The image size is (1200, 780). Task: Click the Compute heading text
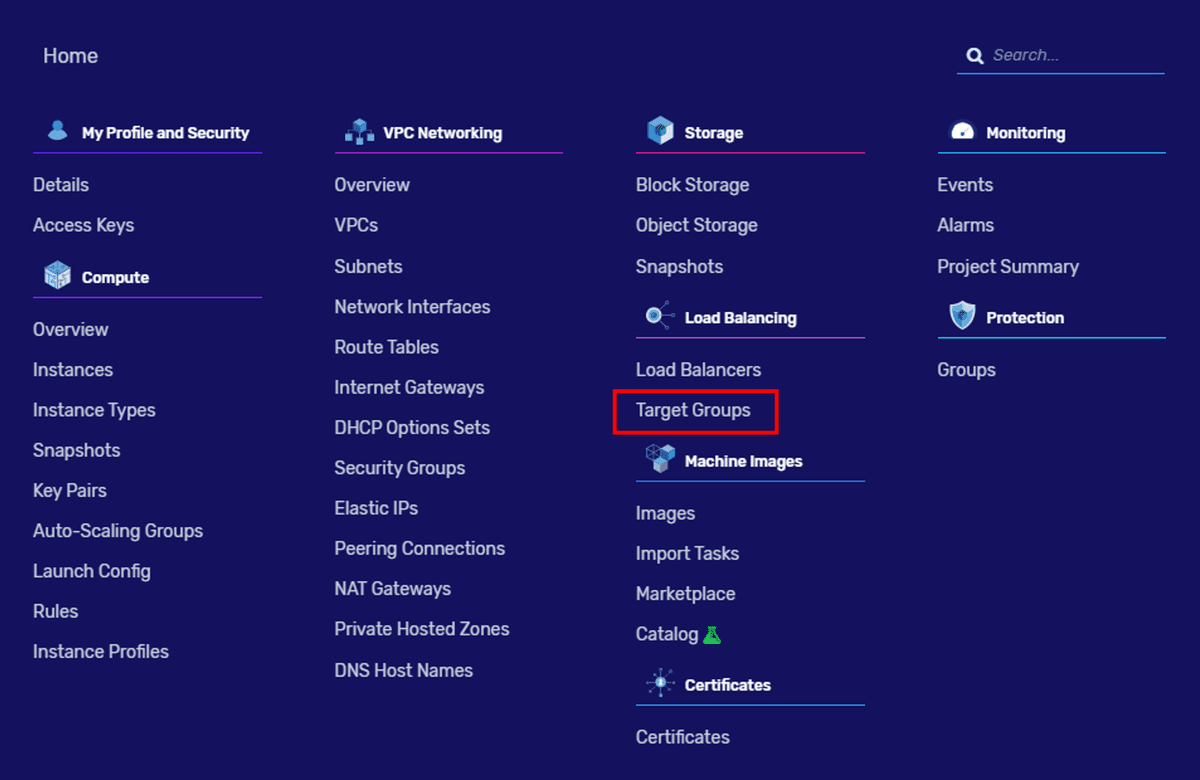[x=115, y=278]
